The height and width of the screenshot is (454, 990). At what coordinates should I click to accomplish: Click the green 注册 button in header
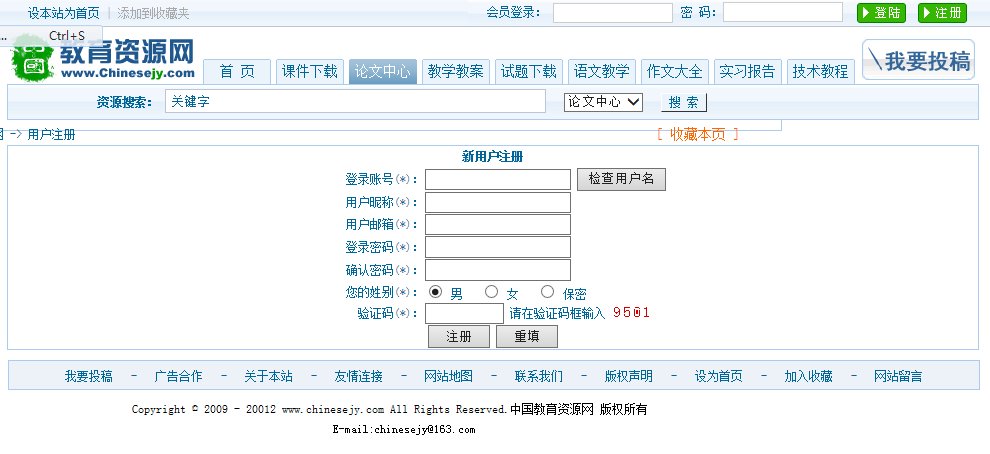click(943, 13)
